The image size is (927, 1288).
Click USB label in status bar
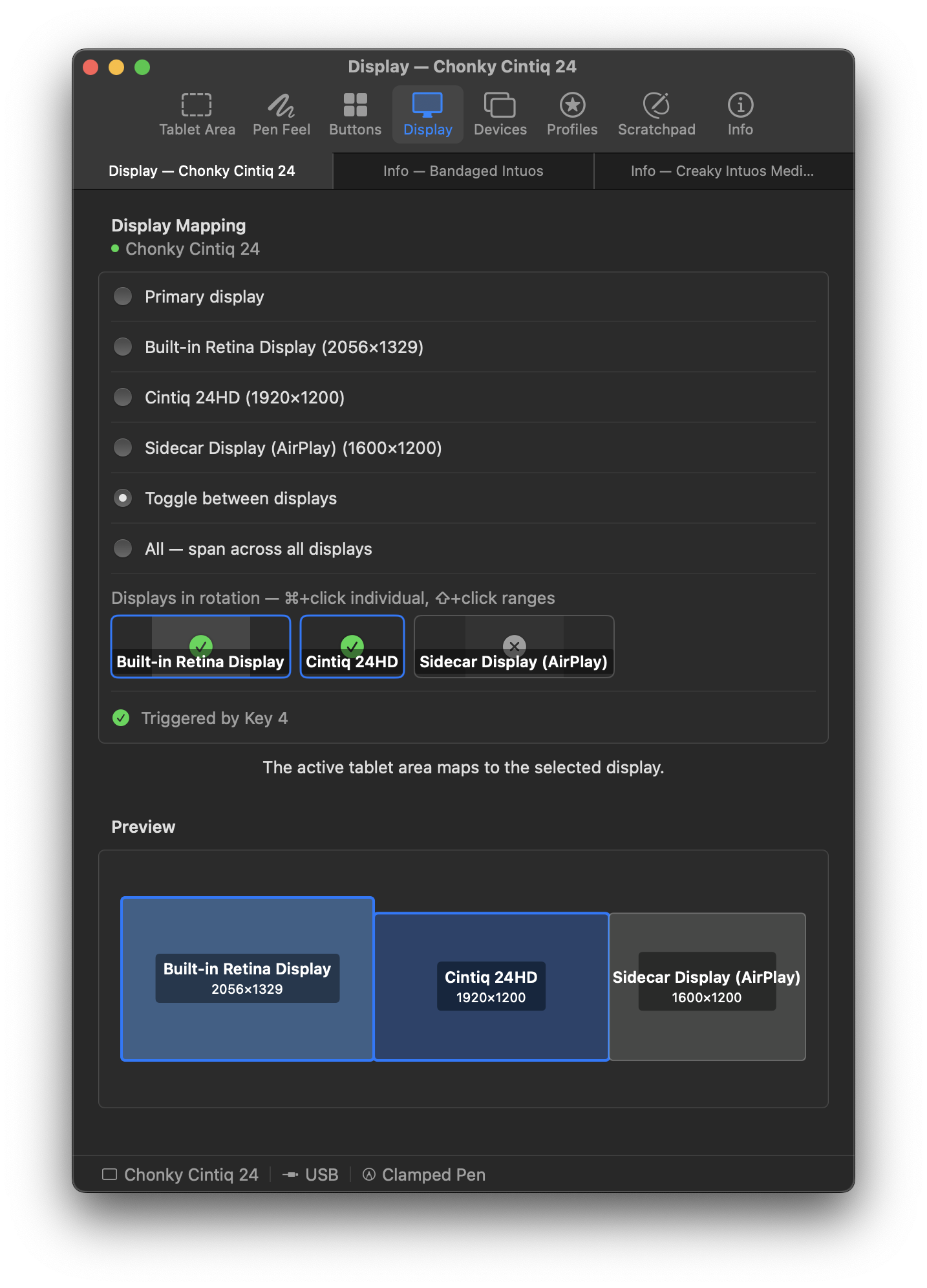322,1174
